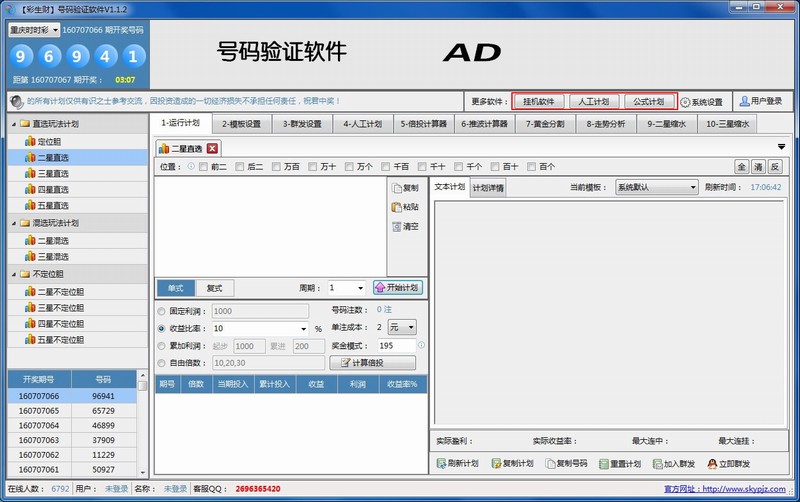
Task: Close the 二星直选 document tab
Action: pyautogui.click(x=213, y=149)
